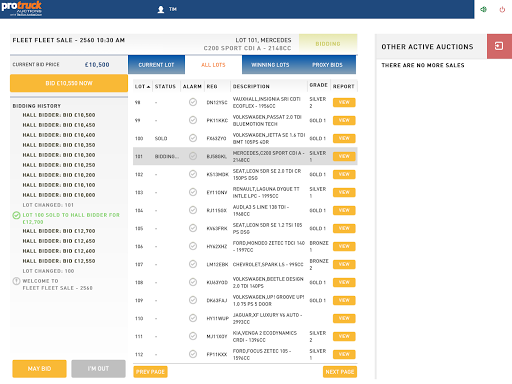Click Bid £10,550 Now button
This screenshot has height=384, width=512.
[x=69, y=83]
